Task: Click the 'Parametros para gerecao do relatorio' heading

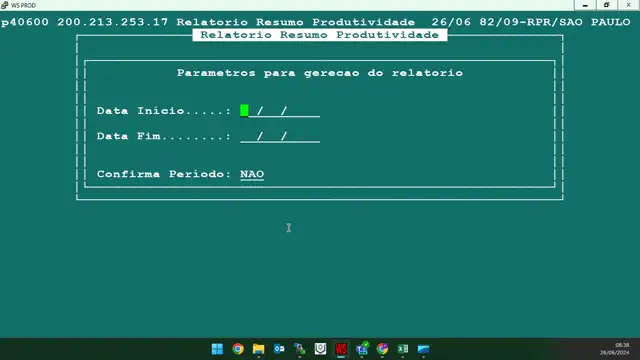Action: coord(320,73)
